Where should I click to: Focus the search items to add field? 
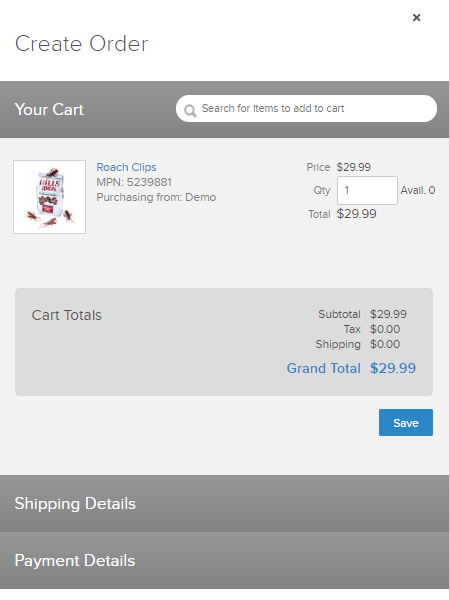point(306,109)
